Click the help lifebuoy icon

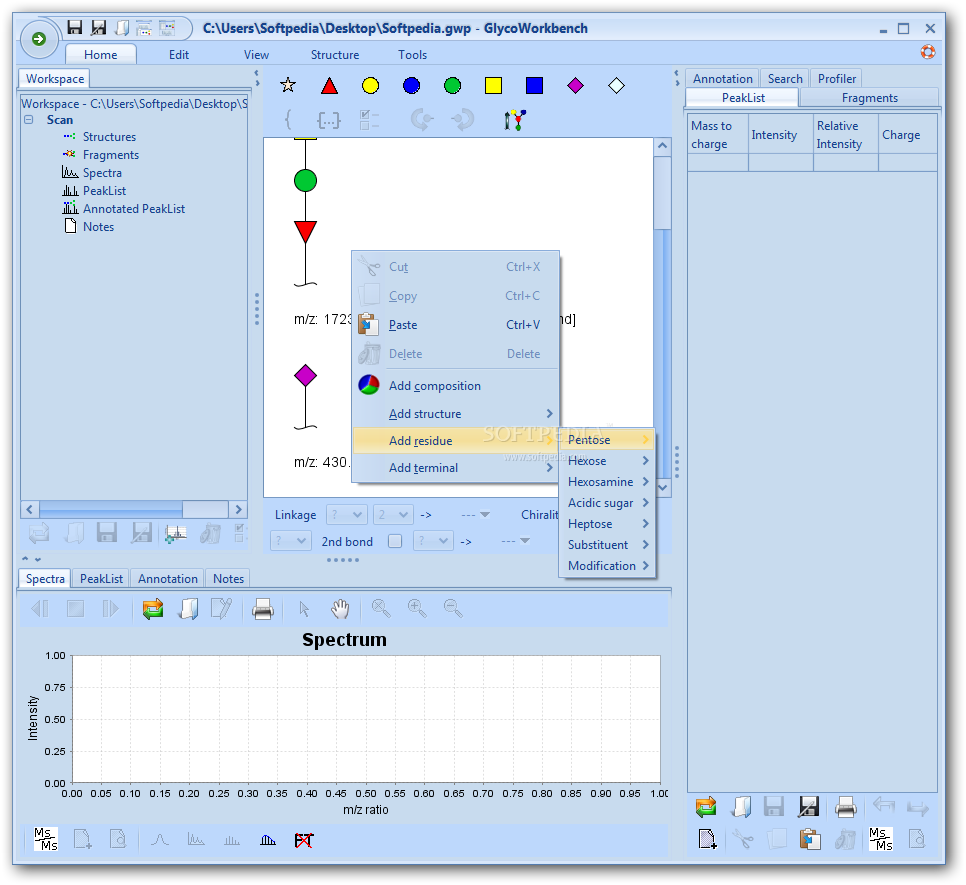coord(928,52)
